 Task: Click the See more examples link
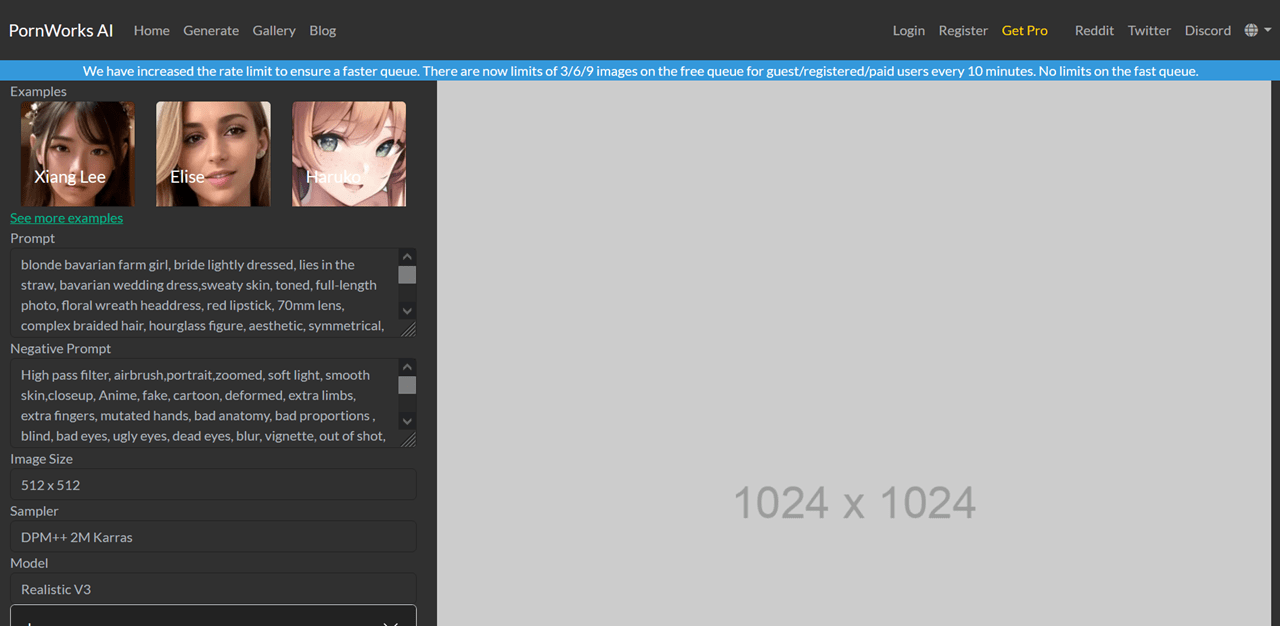tap(67, 218)
